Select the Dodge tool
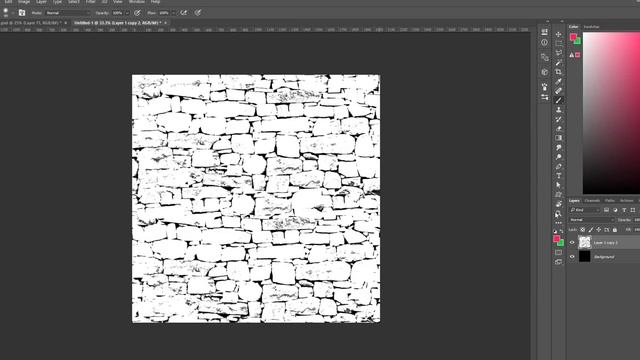Screen dimensions: 640x360 tap(558, 156)
